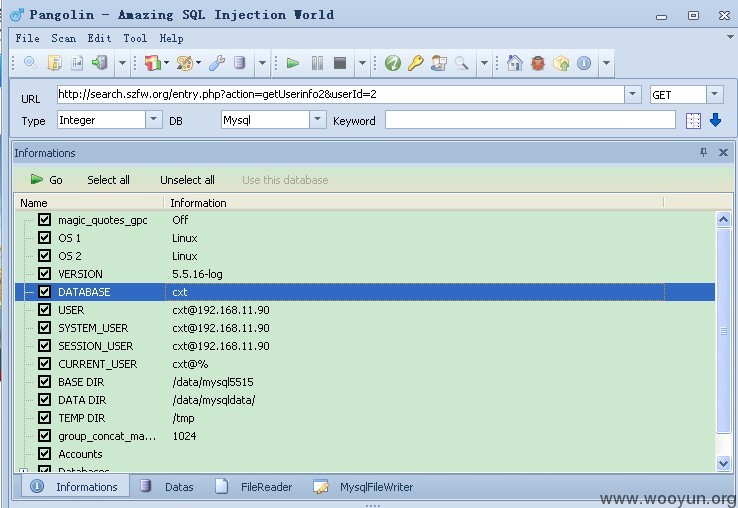Toggle the CURRENT_USER checkbox

tap(44, 363)
